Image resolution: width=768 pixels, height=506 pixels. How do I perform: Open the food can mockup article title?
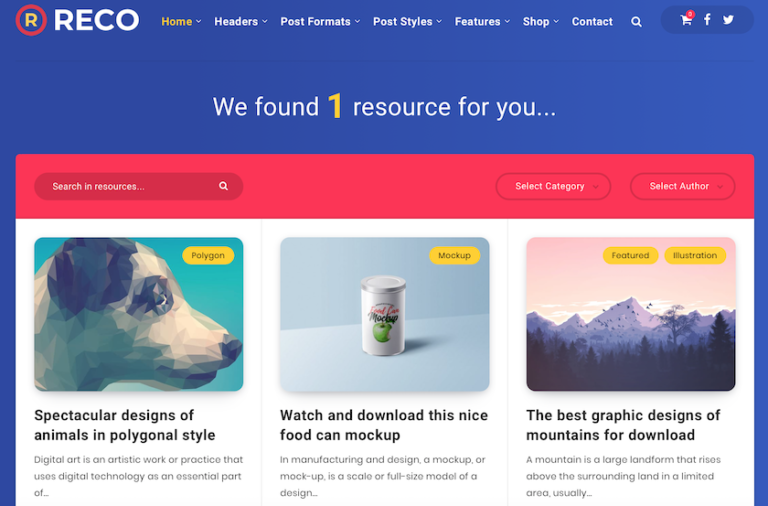(384, 425)
